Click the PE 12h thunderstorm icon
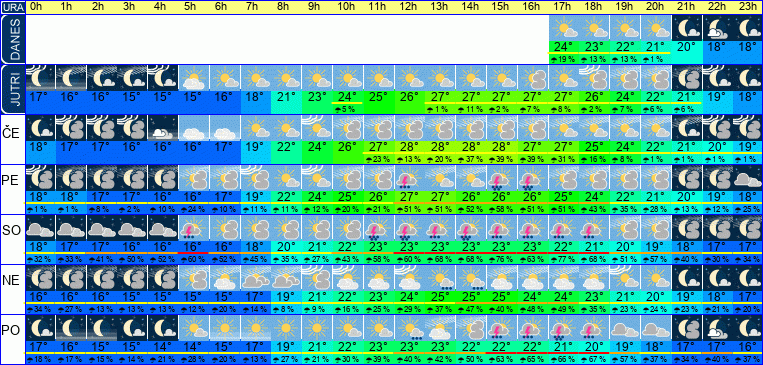The image size is (763, 365). pyautogui.click(x=409, y=178)
